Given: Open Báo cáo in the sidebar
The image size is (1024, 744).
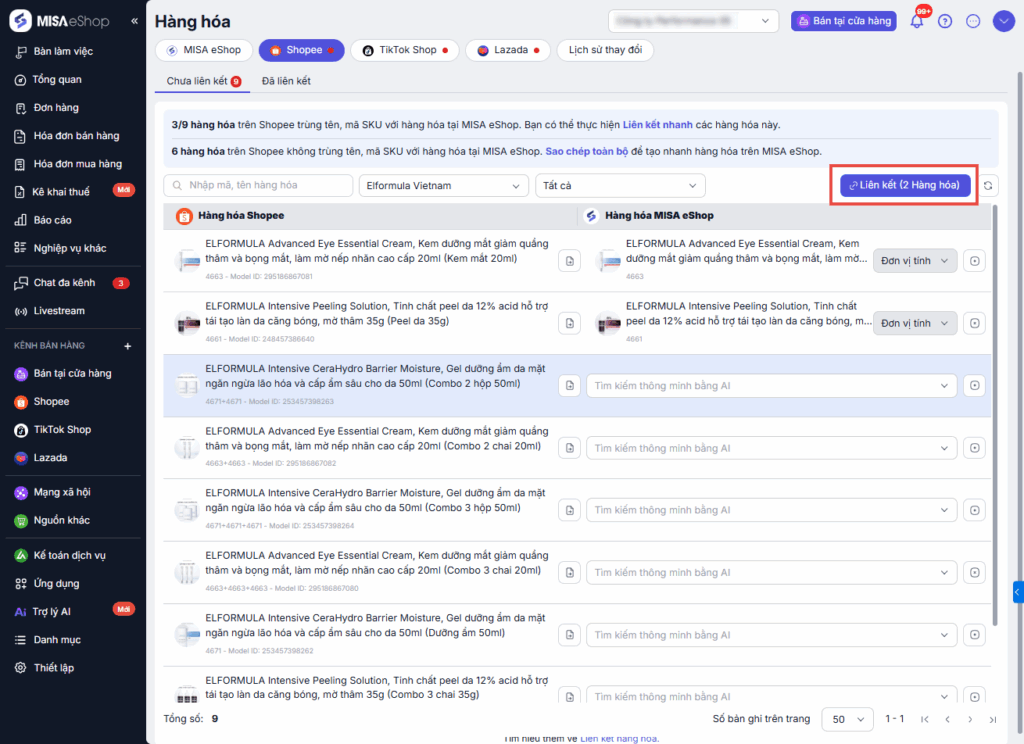Looking at the screenshot, I should point(52,220).
